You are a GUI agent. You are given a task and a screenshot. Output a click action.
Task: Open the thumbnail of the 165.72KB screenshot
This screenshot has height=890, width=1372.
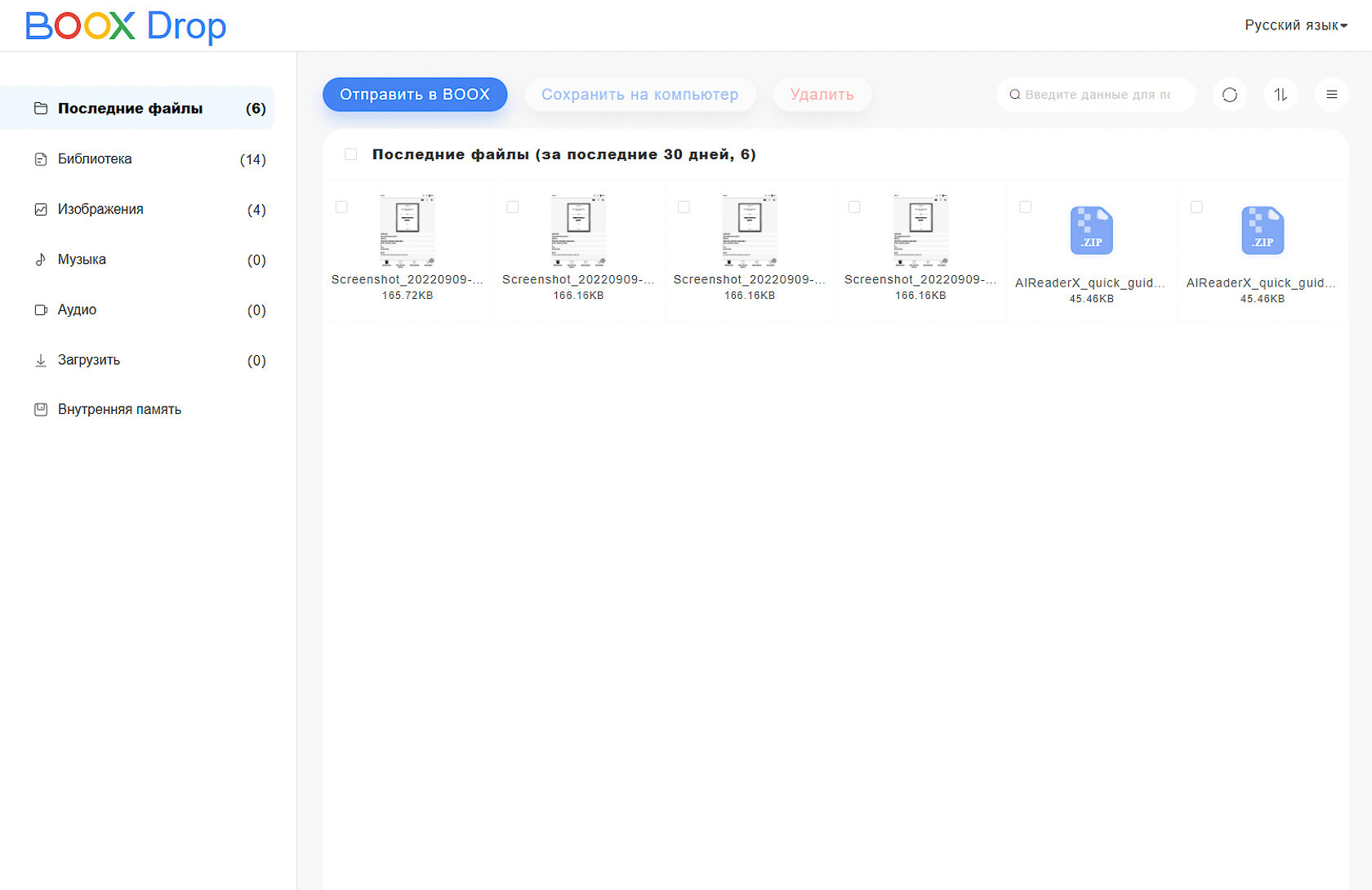click(408, 230)
